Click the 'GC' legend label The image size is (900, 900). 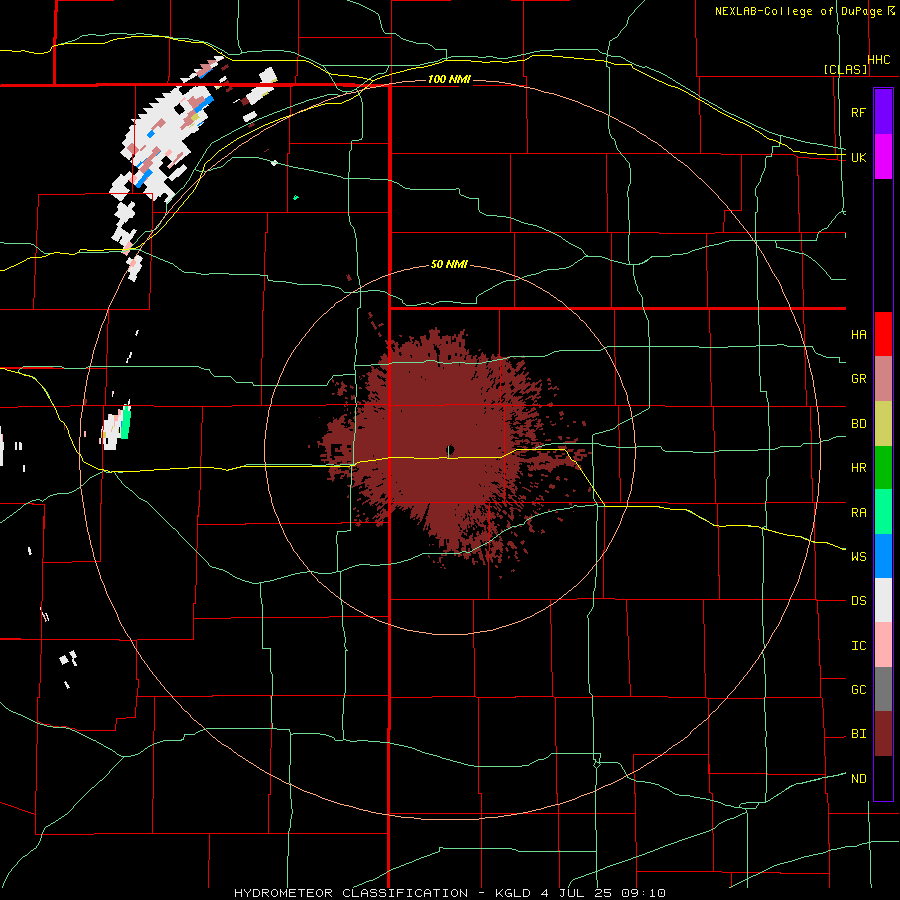(x=858, y=690)
